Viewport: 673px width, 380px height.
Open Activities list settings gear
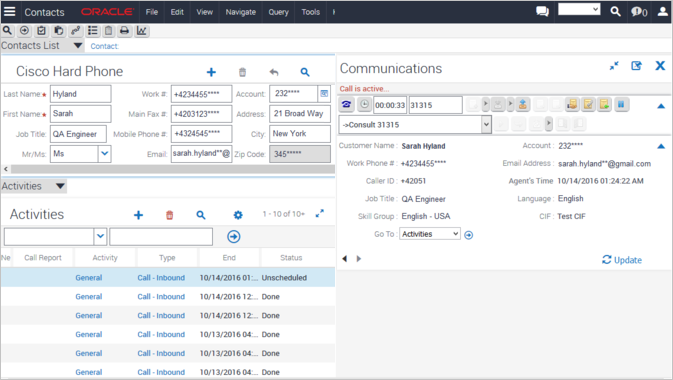point(238,215)
